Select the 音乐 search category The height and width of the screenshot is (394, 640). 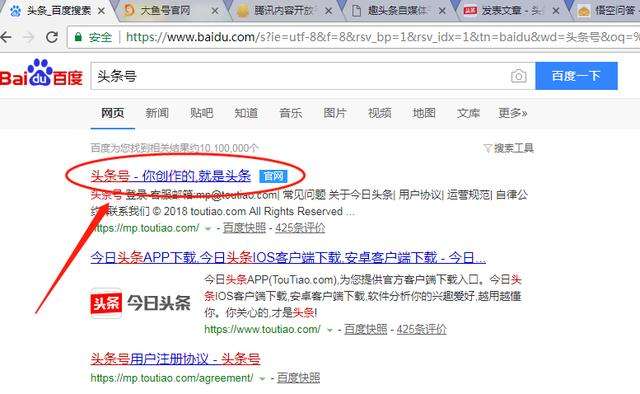[291, 113]
